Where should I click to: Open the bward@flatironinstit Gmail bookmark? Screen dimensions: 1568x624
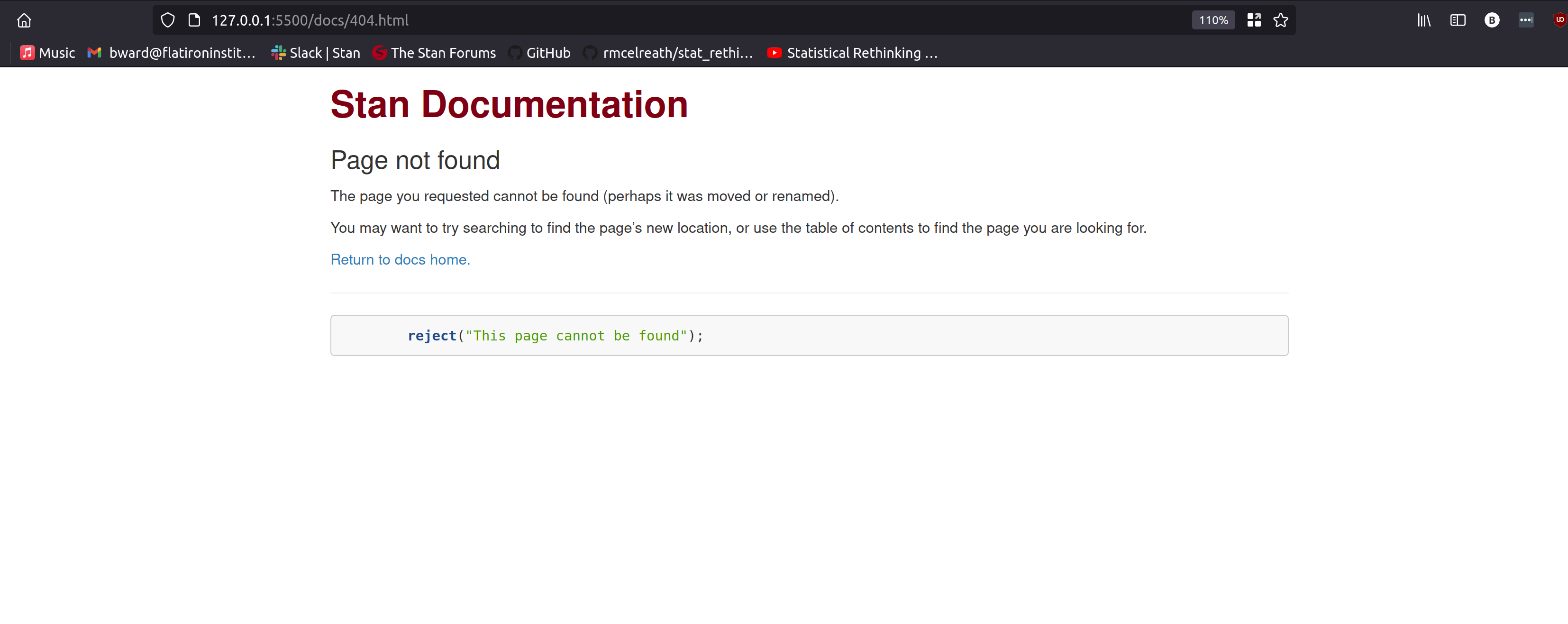pyautogui.click(x=172, y=53)
